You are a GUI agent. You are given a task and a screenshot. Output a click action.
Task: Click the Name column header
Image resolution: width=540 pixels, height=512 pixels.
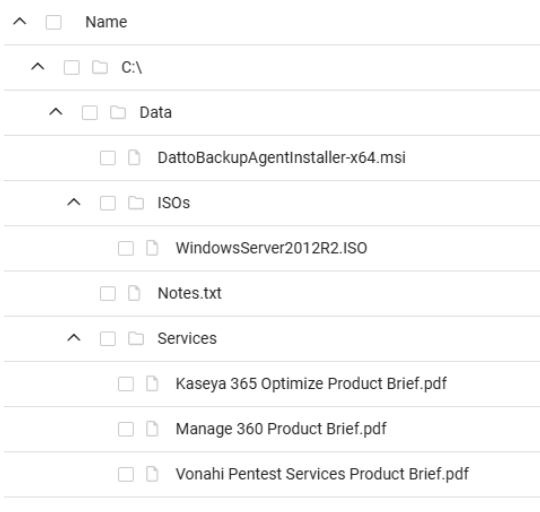coord(106,22)
